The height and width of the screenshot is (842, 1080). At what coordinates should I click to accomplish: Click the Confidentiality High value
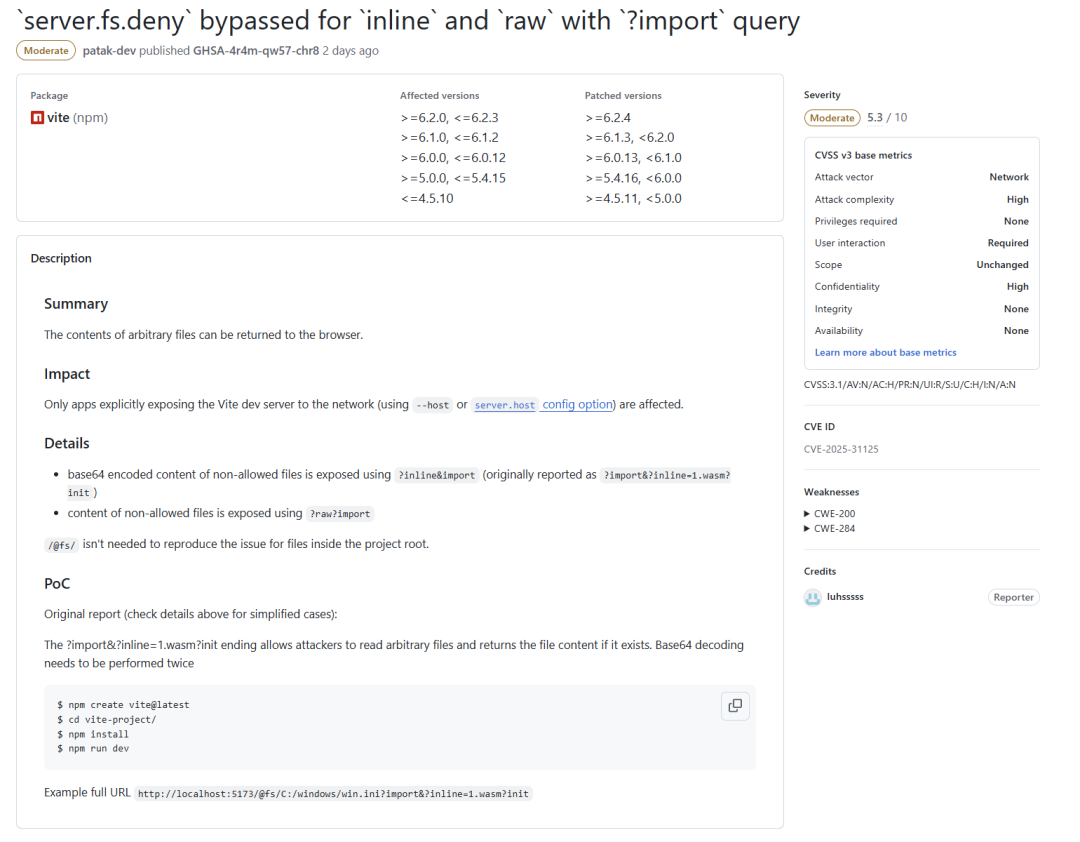click(x=1017, y=287)
